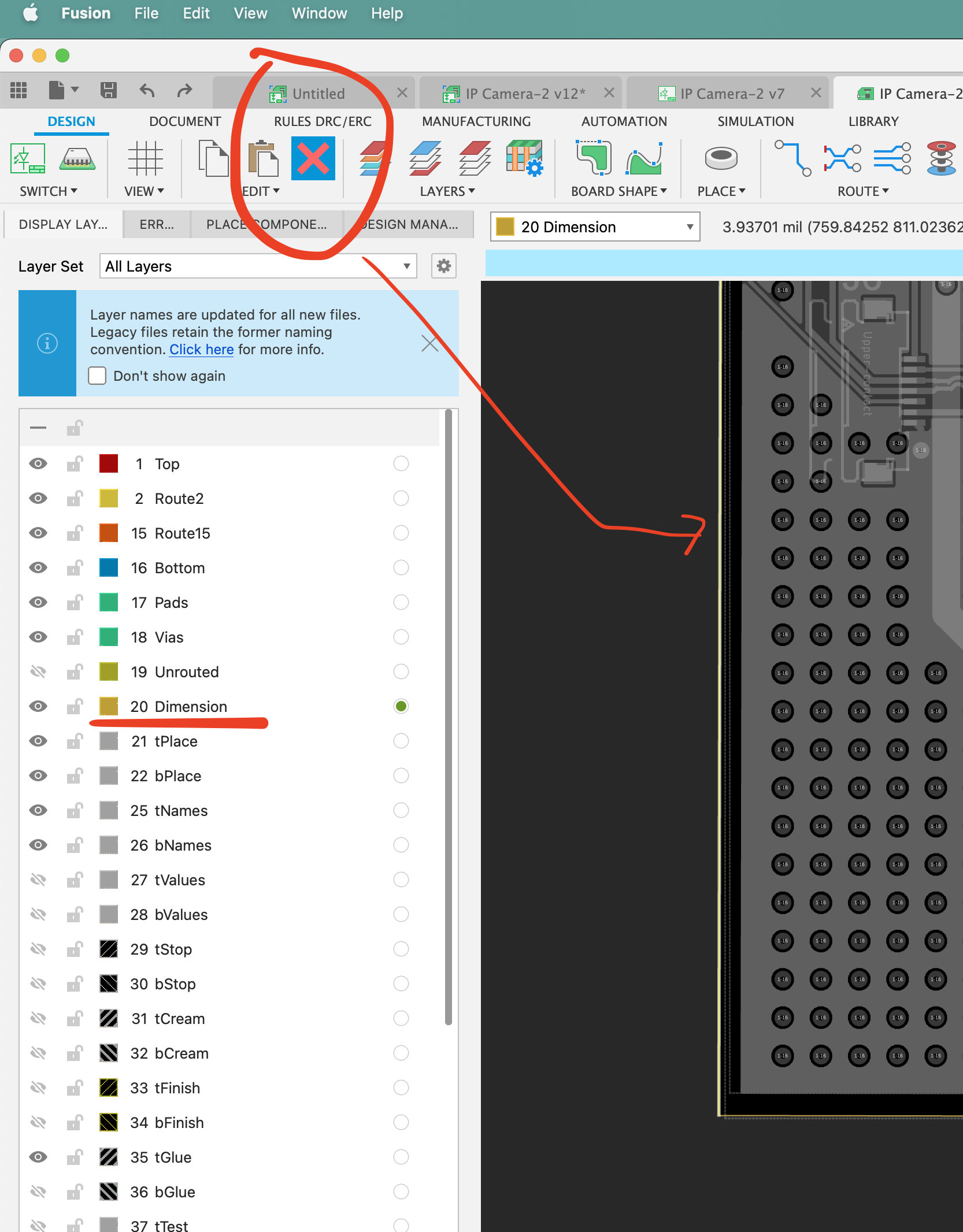Click the Save icon in the toolbar
963x1232 pixels.
[x=108, y=90]
